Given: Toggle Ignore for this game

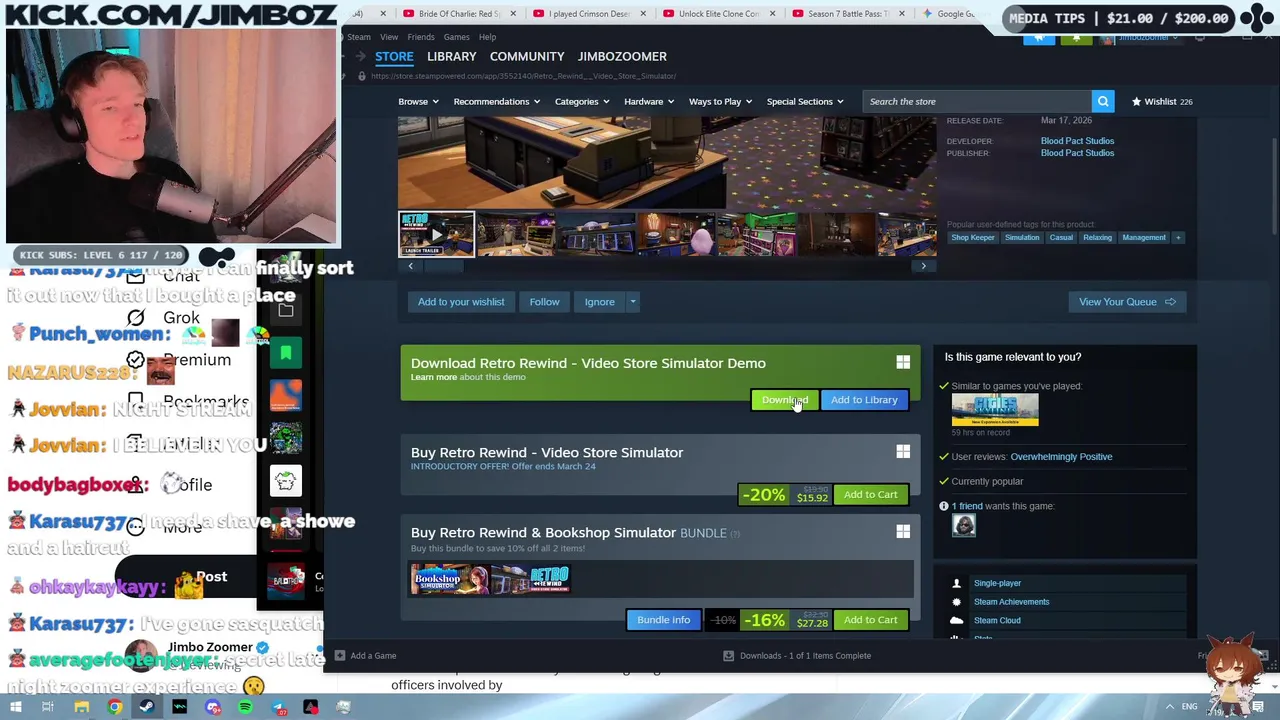Looking at the screenshot, I should tap(599, 302).
